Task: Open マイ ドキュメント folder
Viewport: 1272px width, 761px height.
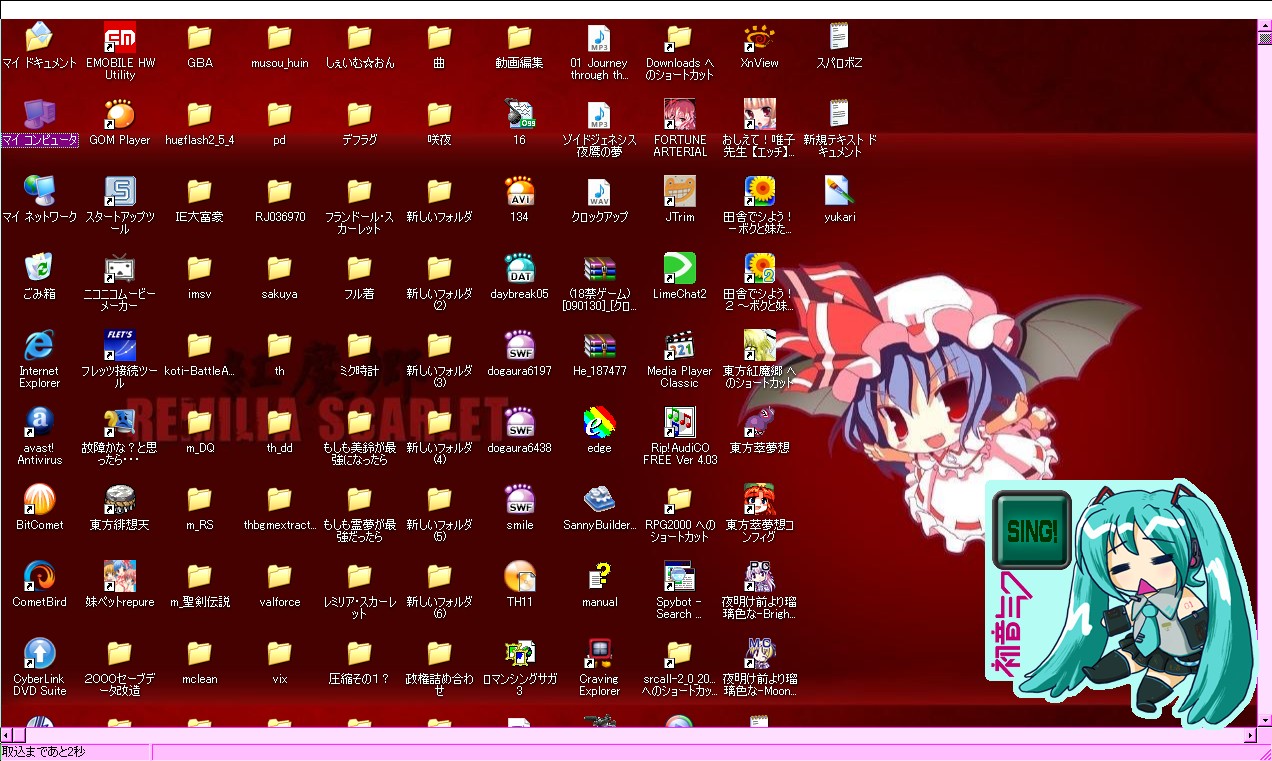Action: point(39,39)
